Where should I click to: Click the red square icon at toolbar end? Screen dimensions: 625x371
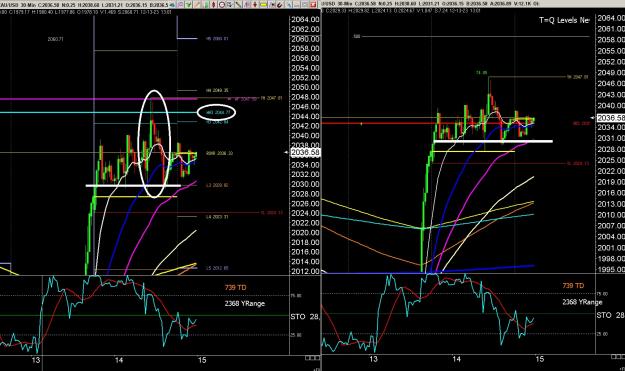click(313, 4)
